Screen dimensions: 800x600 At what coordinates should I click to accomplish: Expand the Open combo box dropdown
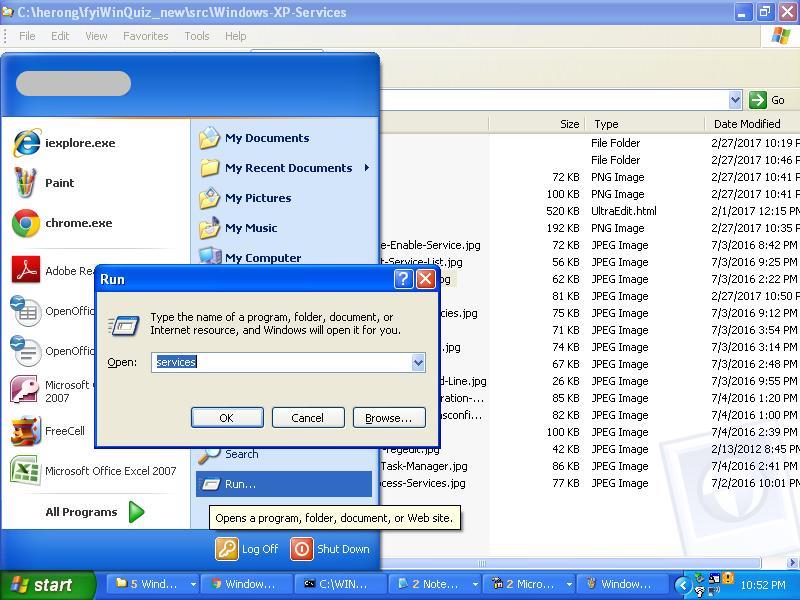[x=418, y=362]
